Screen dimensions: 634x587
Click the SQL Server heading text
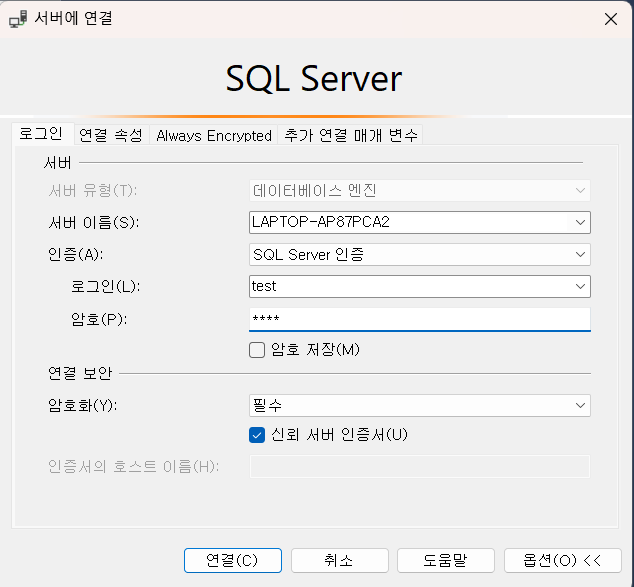coord(314,79)
